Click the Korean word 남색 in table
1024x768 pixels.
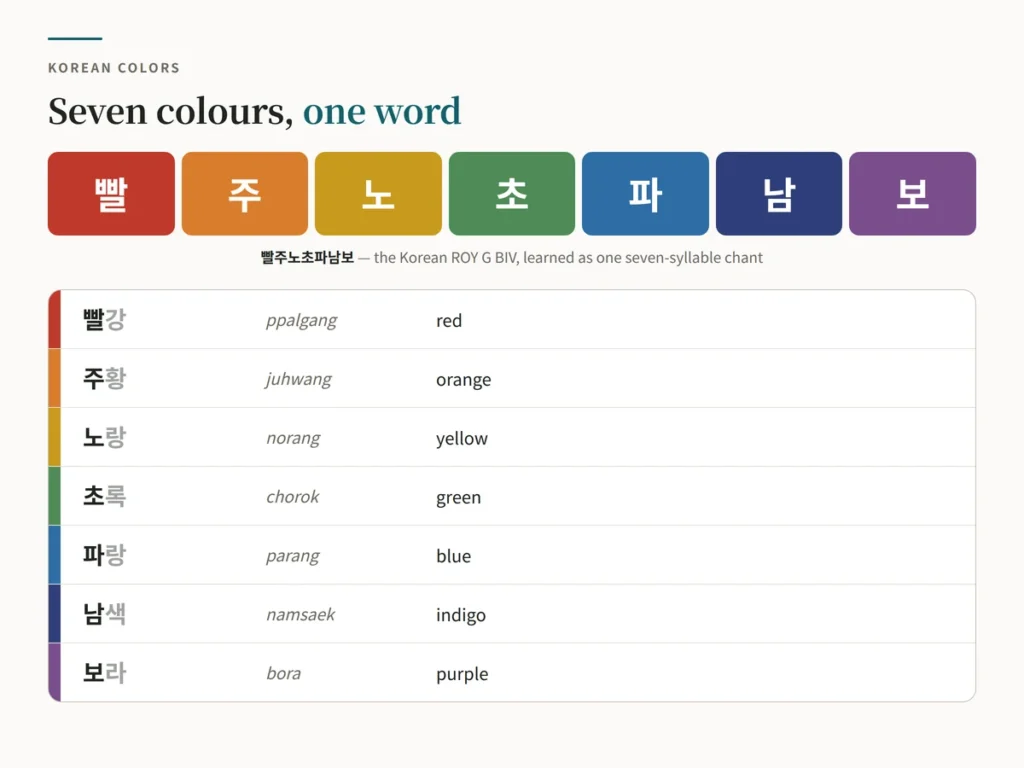click(x=104, y=614)
